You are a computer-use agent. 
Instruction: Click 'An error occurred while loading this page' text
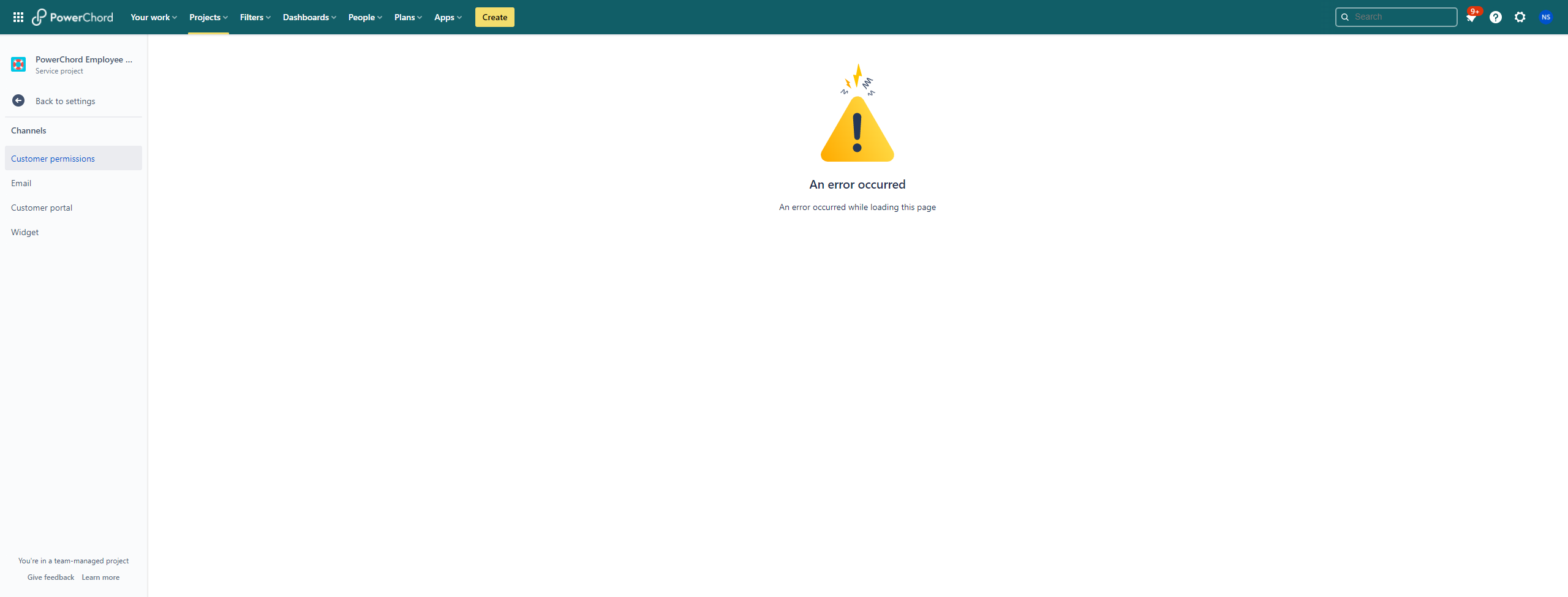point(858,207)
